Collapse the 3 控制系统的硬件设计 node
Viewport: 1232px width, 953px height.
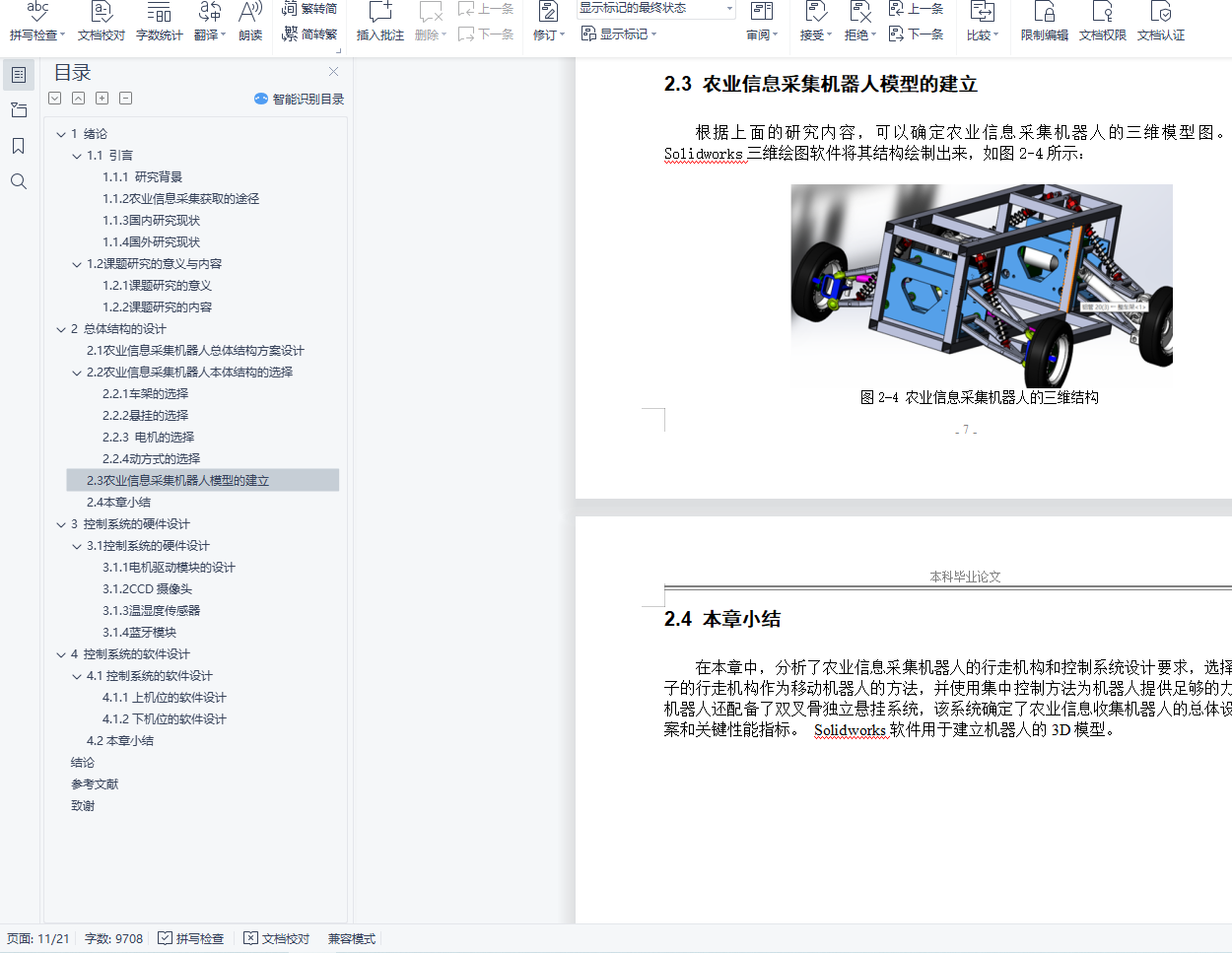(61, 524)
